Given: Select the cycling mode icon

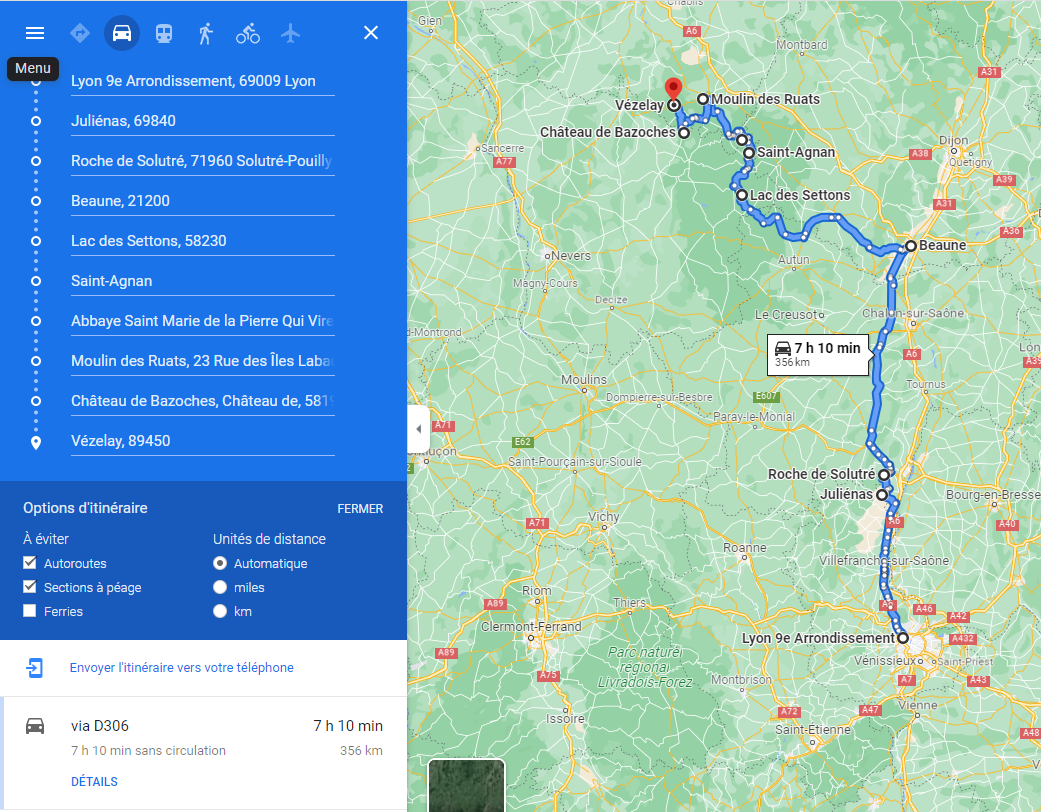Looking at the screenshot, I should pos(248,33).
